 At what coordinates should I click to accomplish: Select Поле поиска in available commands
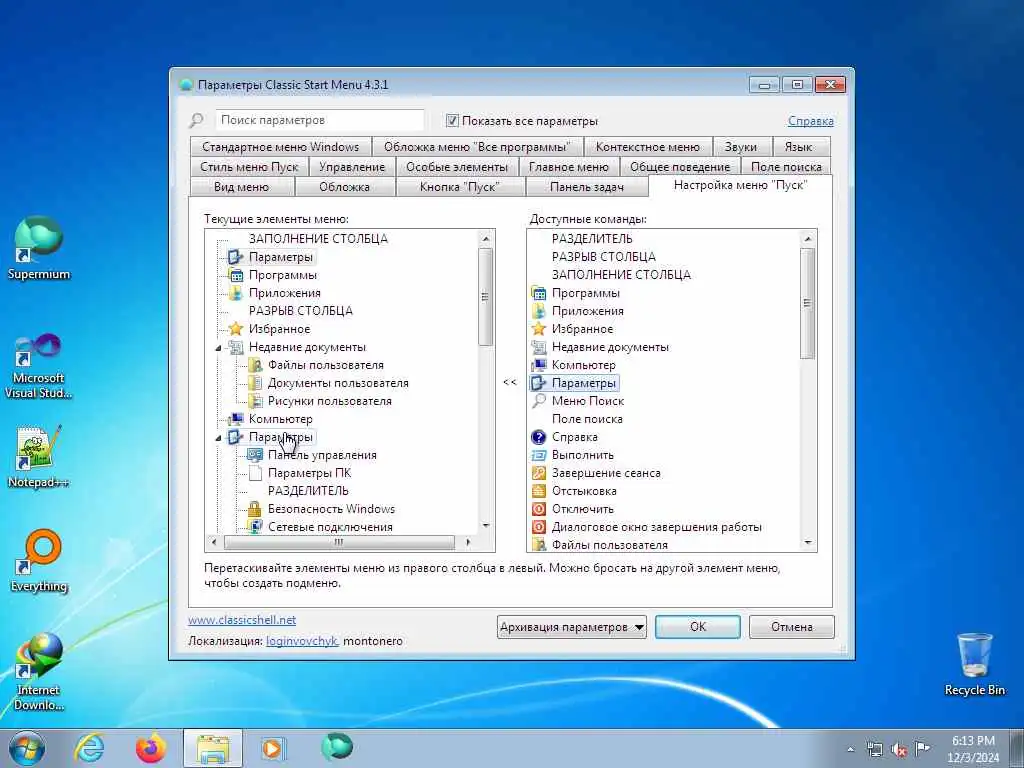click(587, 419)
